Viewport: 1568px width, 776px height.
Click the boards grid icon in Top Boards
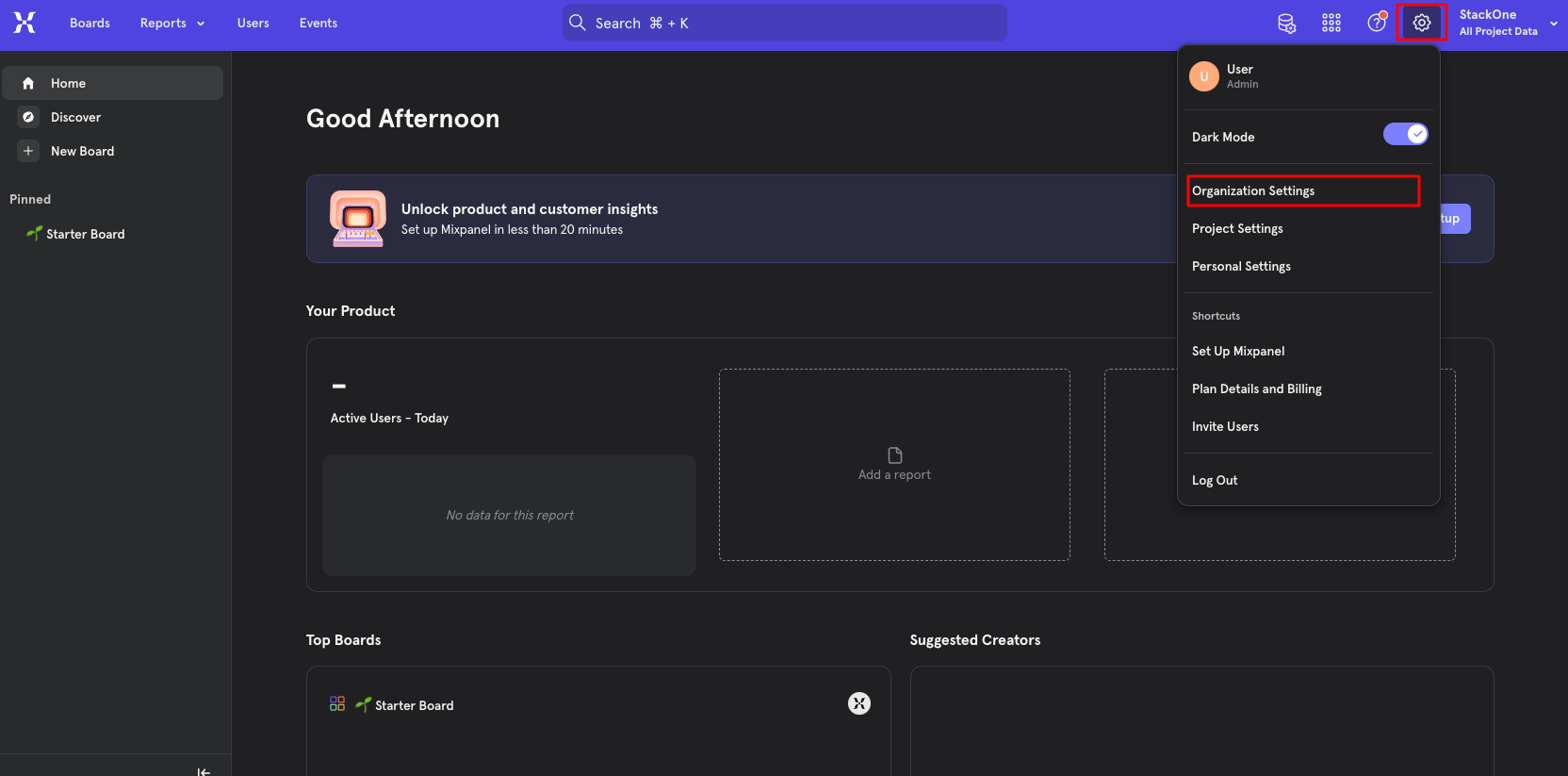pyautogui.click(x=337, y=703)
